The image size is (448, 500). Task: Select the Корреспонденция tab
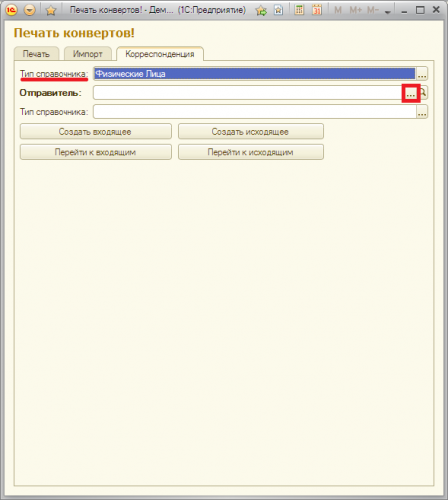(x=160, y=54)
